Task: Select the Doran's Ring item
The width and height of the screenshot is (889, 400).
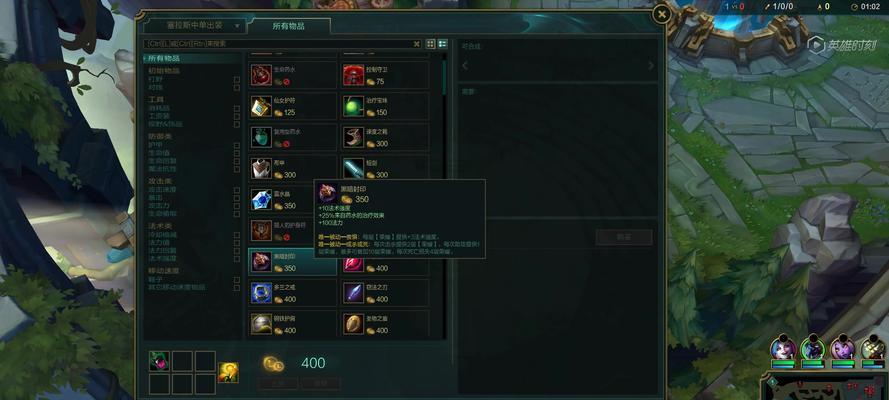Action: coord(293,293)
